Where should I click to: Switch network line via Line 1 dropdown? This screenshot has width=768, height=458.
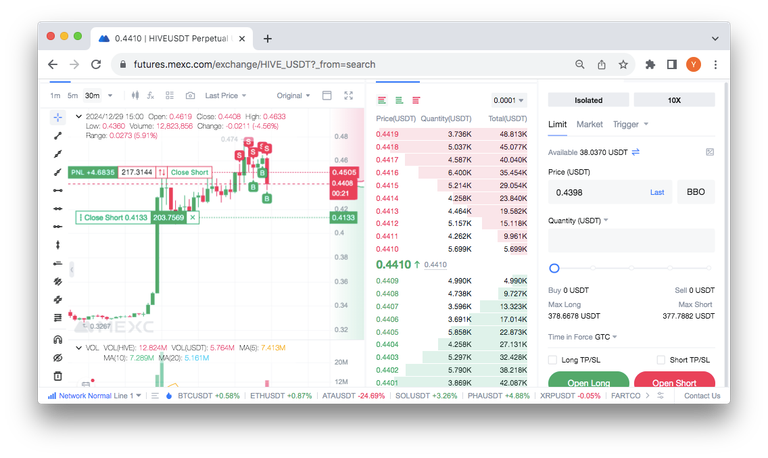click(x=127, y=396)
